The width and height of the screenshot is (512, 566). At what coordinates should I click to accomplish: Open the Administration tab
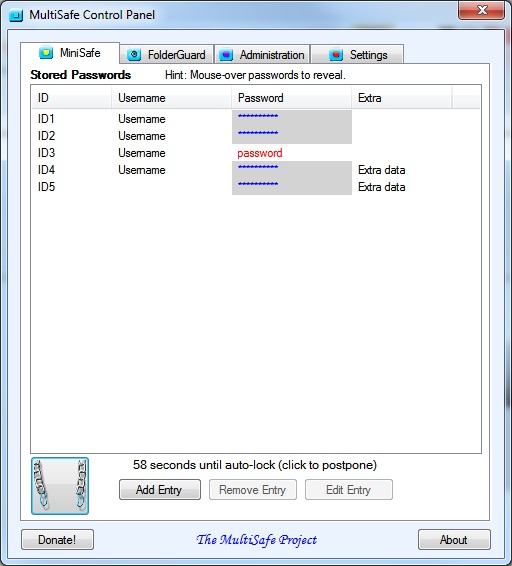tap(262, 55)
